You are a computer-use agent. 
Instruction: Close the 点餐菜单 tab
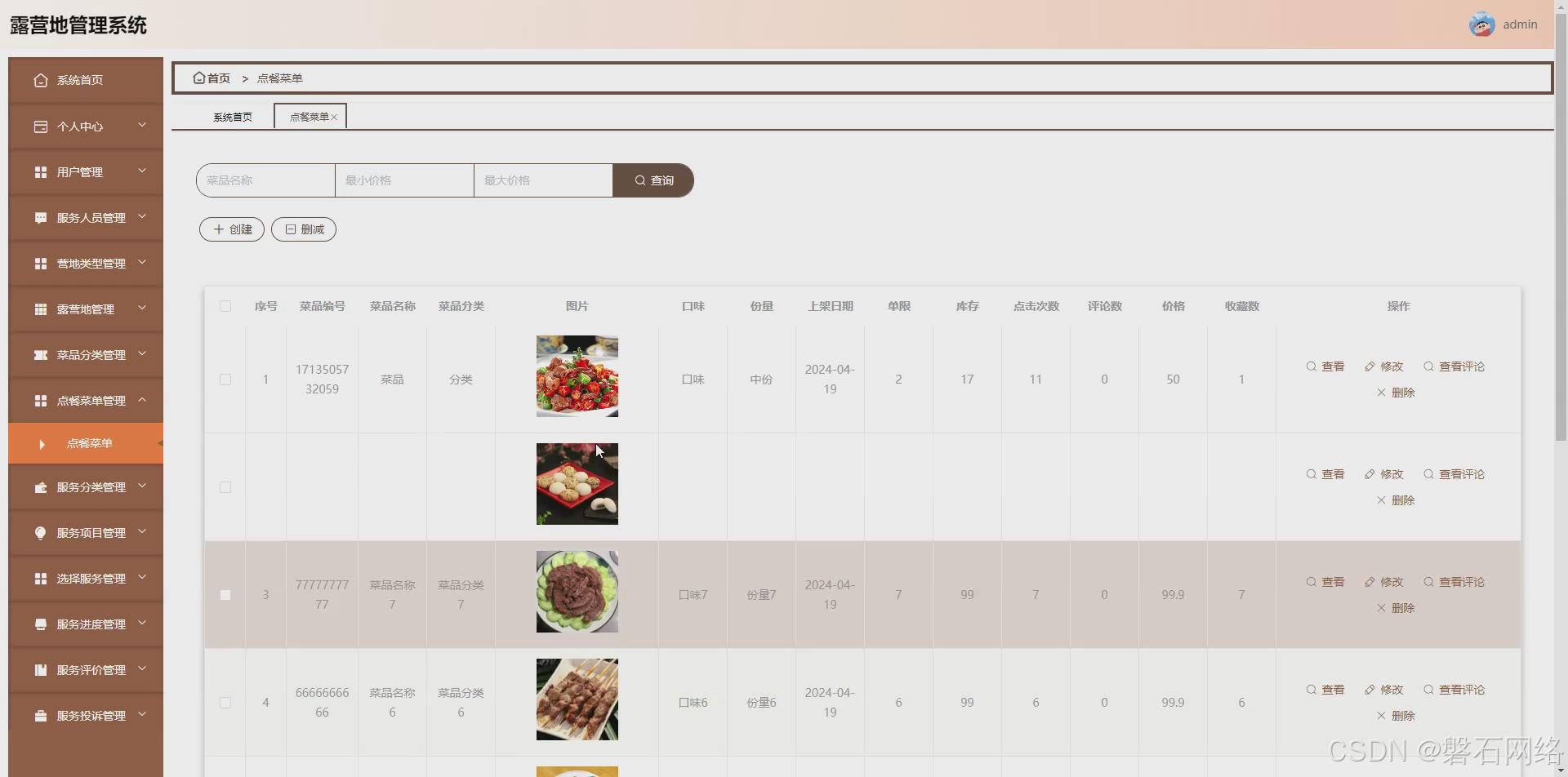pos(334,118)
